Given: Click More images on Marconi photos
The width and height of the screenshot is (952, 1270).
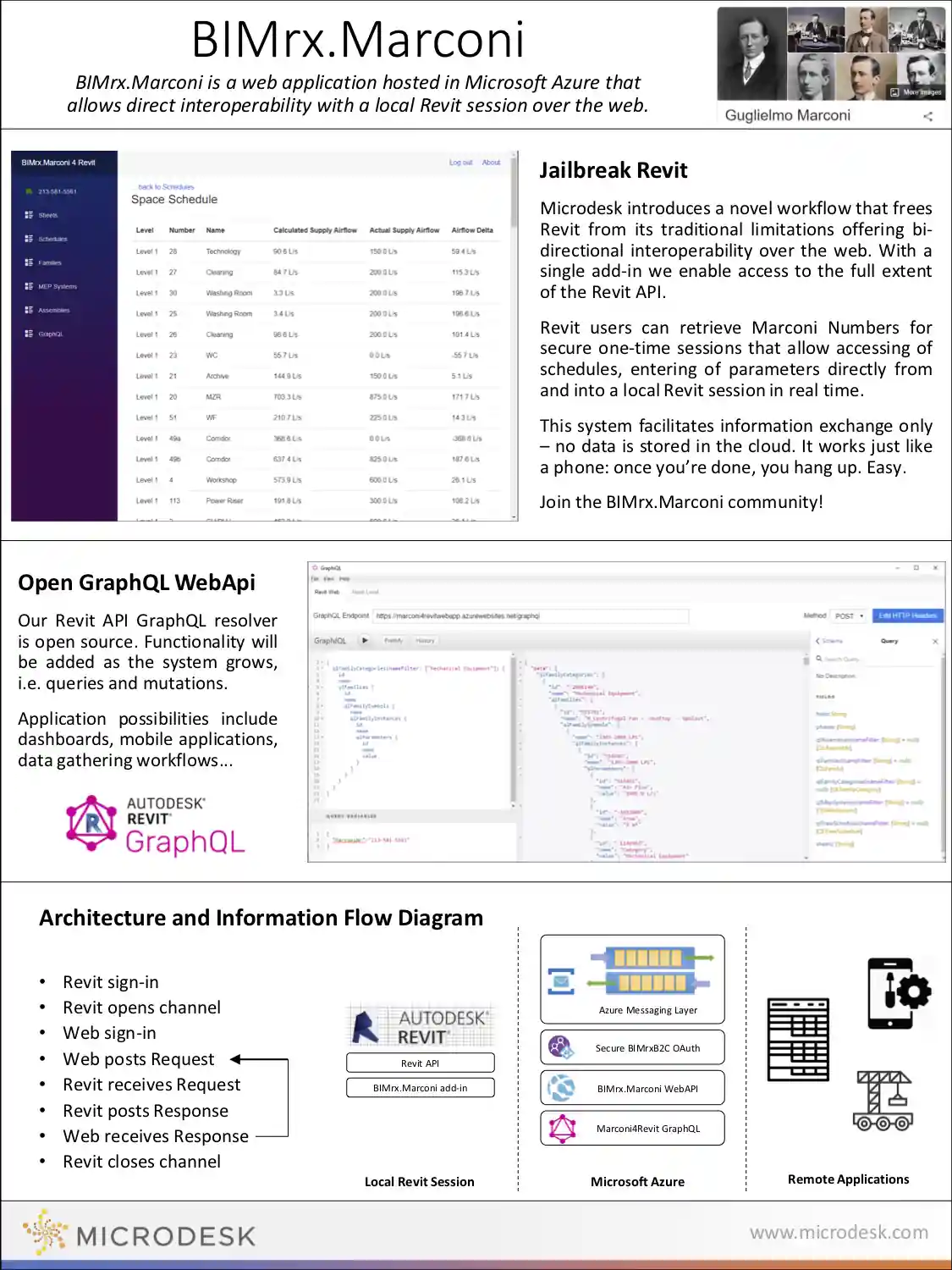Looking at the screenshot, I should (916, 91).
